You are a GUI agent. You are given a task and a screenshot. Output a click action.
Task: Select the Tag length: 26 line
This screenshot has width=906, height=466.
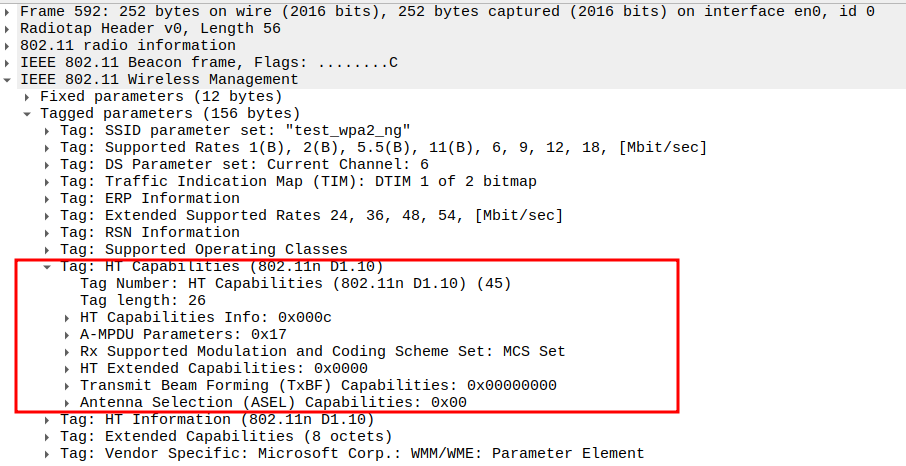click(143, 300)
